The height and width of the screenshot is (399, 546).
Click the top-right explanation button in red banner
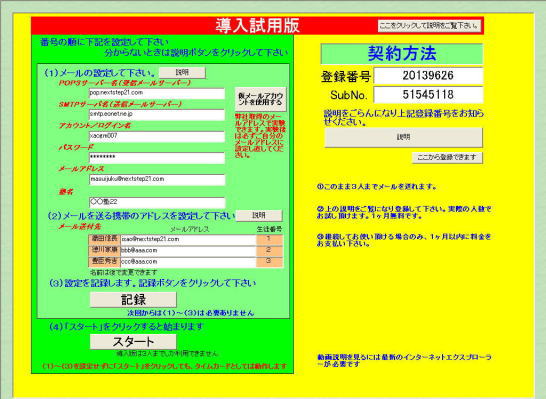[x=429, y=25]
